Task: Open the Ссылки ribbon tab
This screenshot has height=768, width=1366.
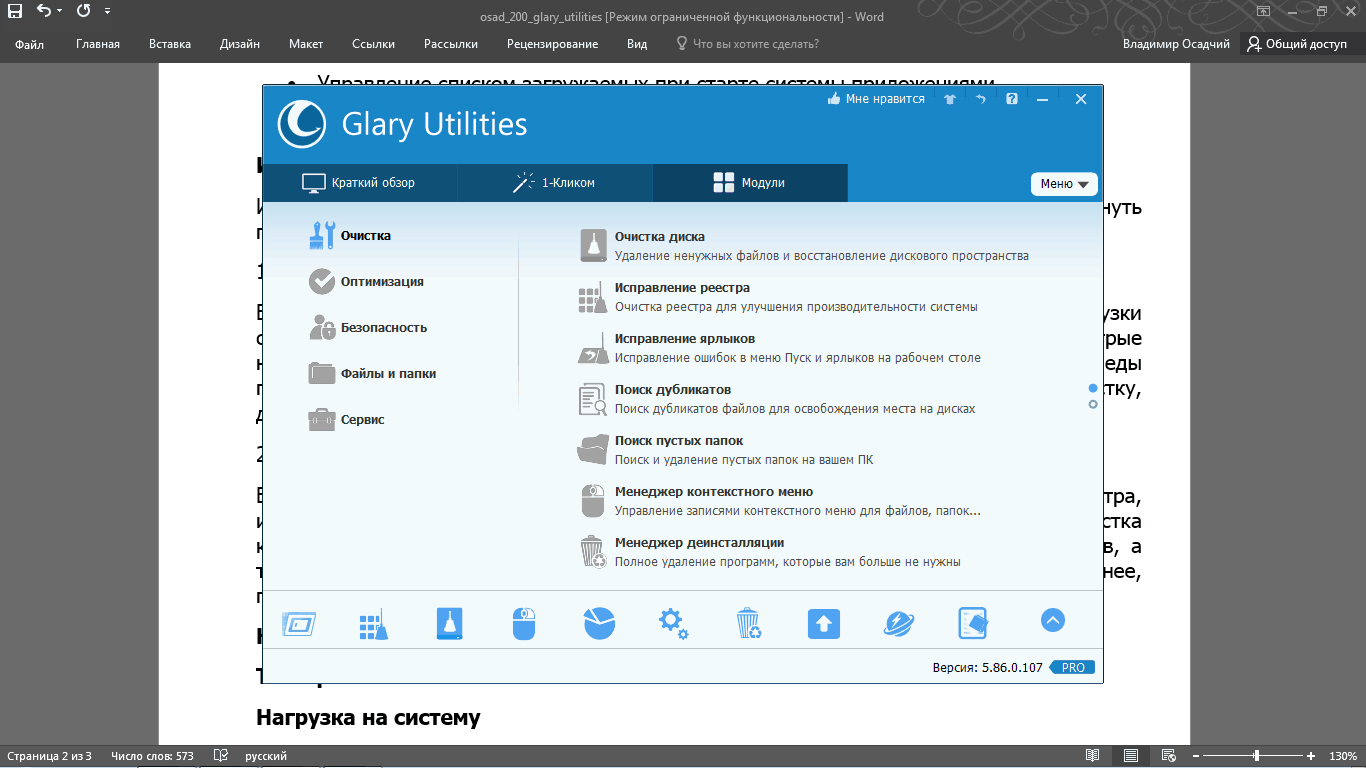Action: point(373,44)
